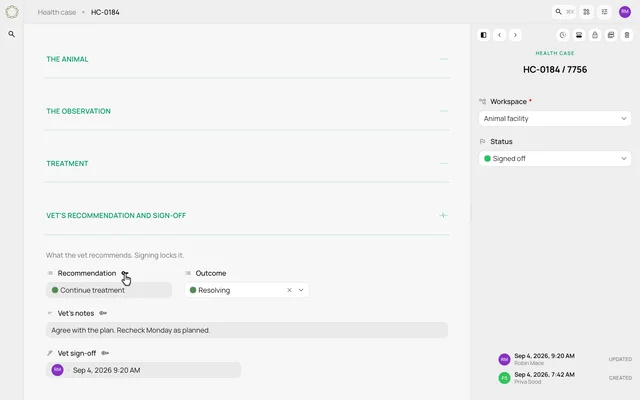The image size is (640, 400).
Task: Collapse Vet's Recommendation and Sign-off section
Action: click(444, 216)
